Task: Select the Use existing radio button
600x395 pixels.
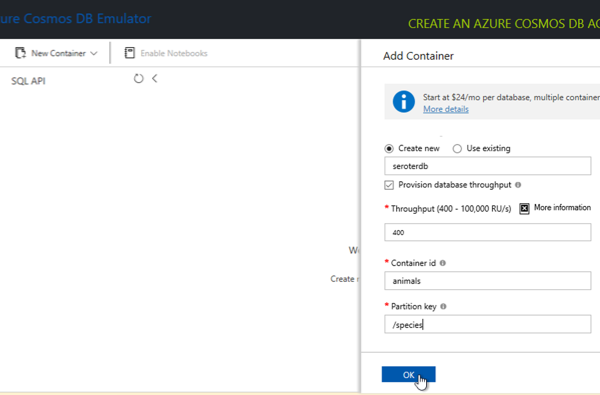Action: tap(457, 149)
